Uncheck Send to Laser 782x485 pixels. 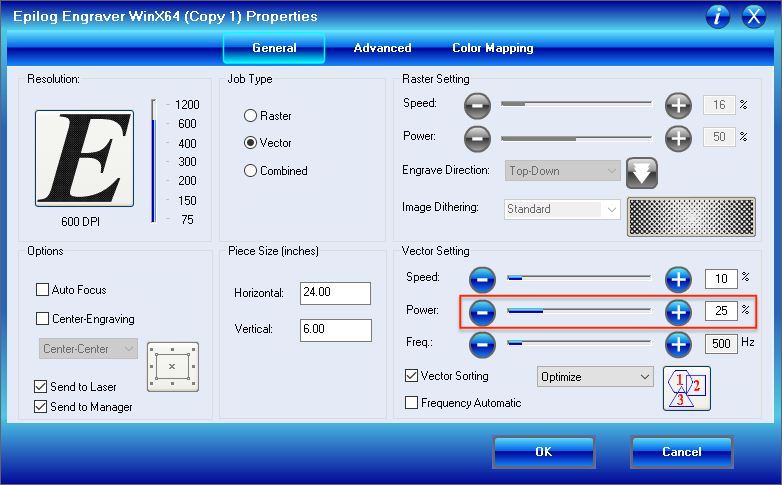[40, 387]
